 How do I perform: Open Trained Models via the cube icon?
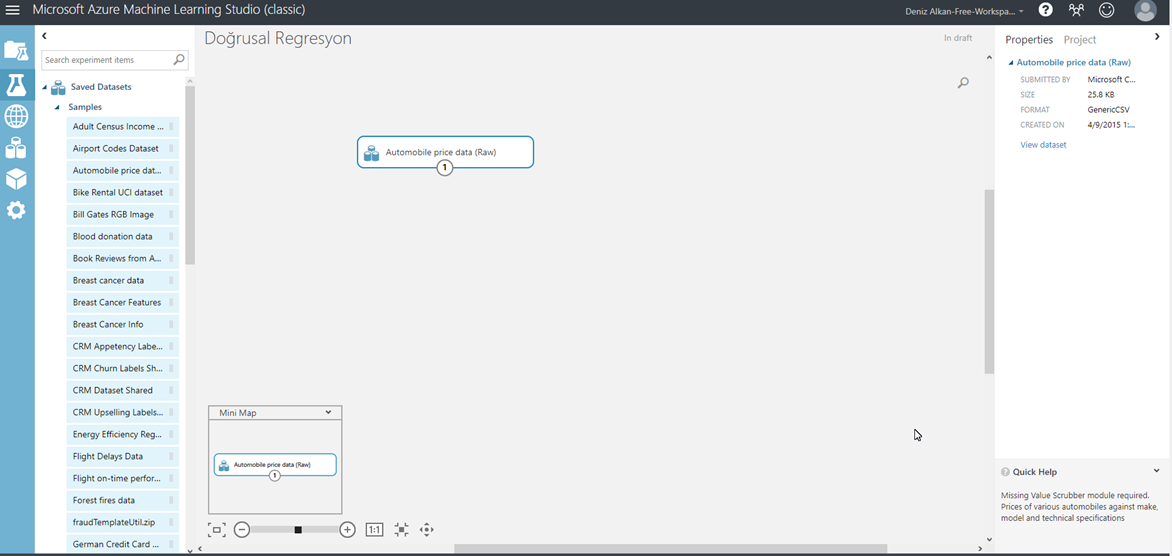[16, 179]
